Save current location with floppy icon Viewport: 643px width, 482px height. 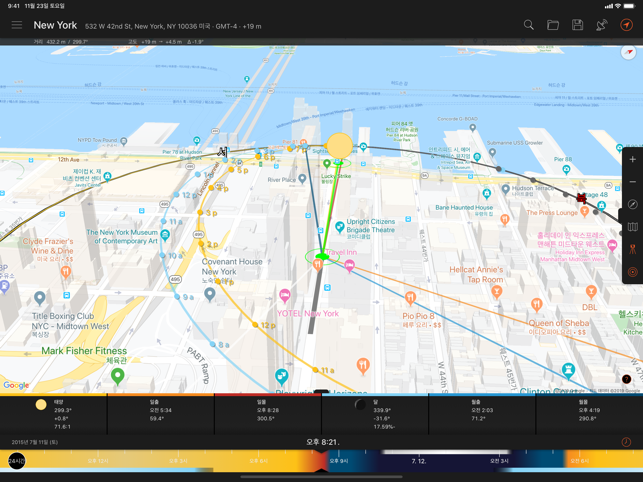click(577, 25)
